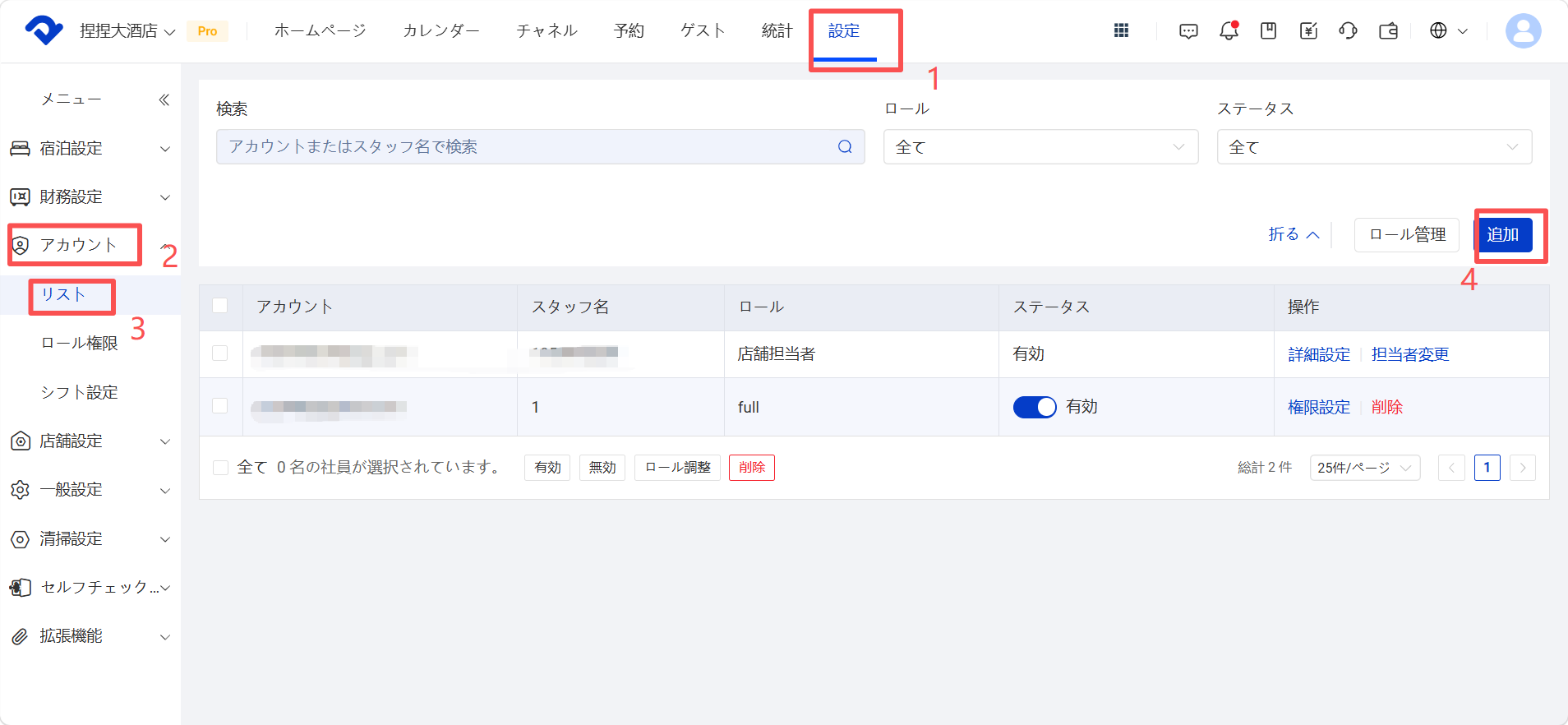
Task: Open the 設定 tab
Action: click(x=844, y=30)
